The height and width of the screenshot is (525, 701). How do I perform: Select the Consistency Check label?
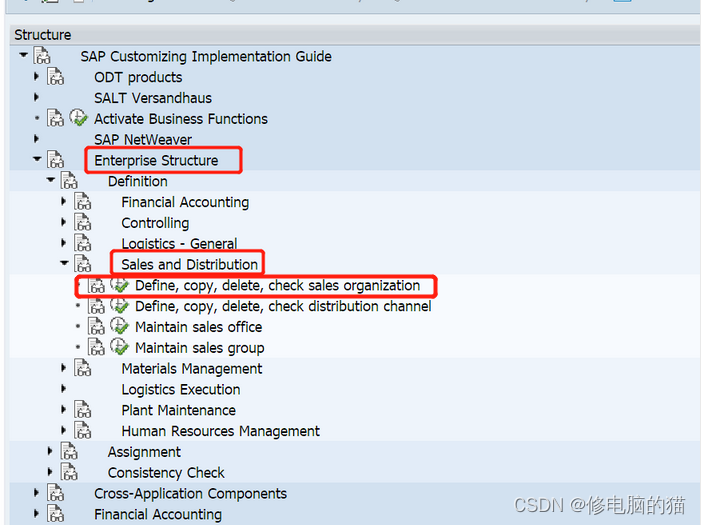point(166,473)
